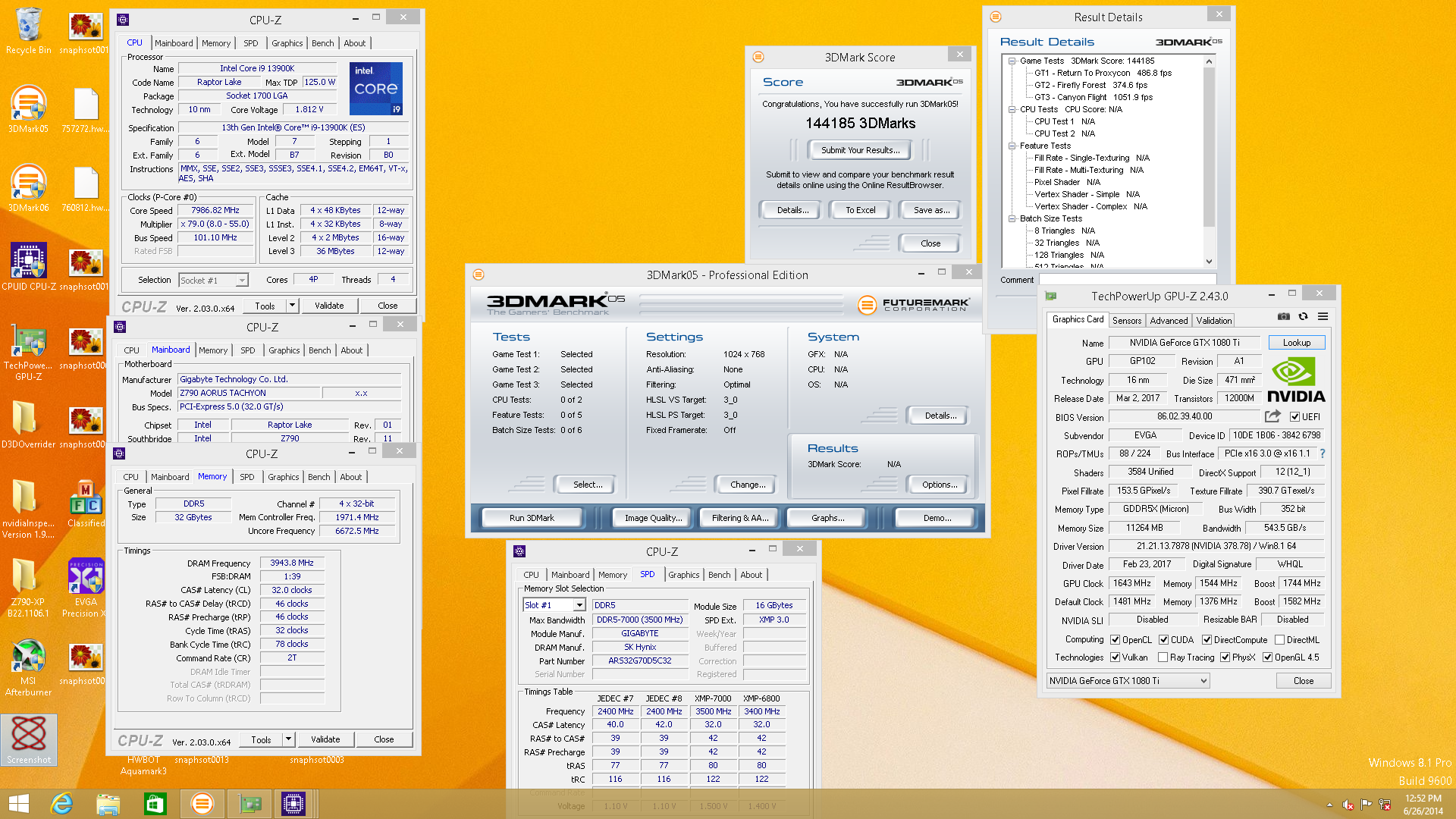Open the Socket #1 selection dropdown
Viewport: 1456px width, 819px height.
coord(214,280)
